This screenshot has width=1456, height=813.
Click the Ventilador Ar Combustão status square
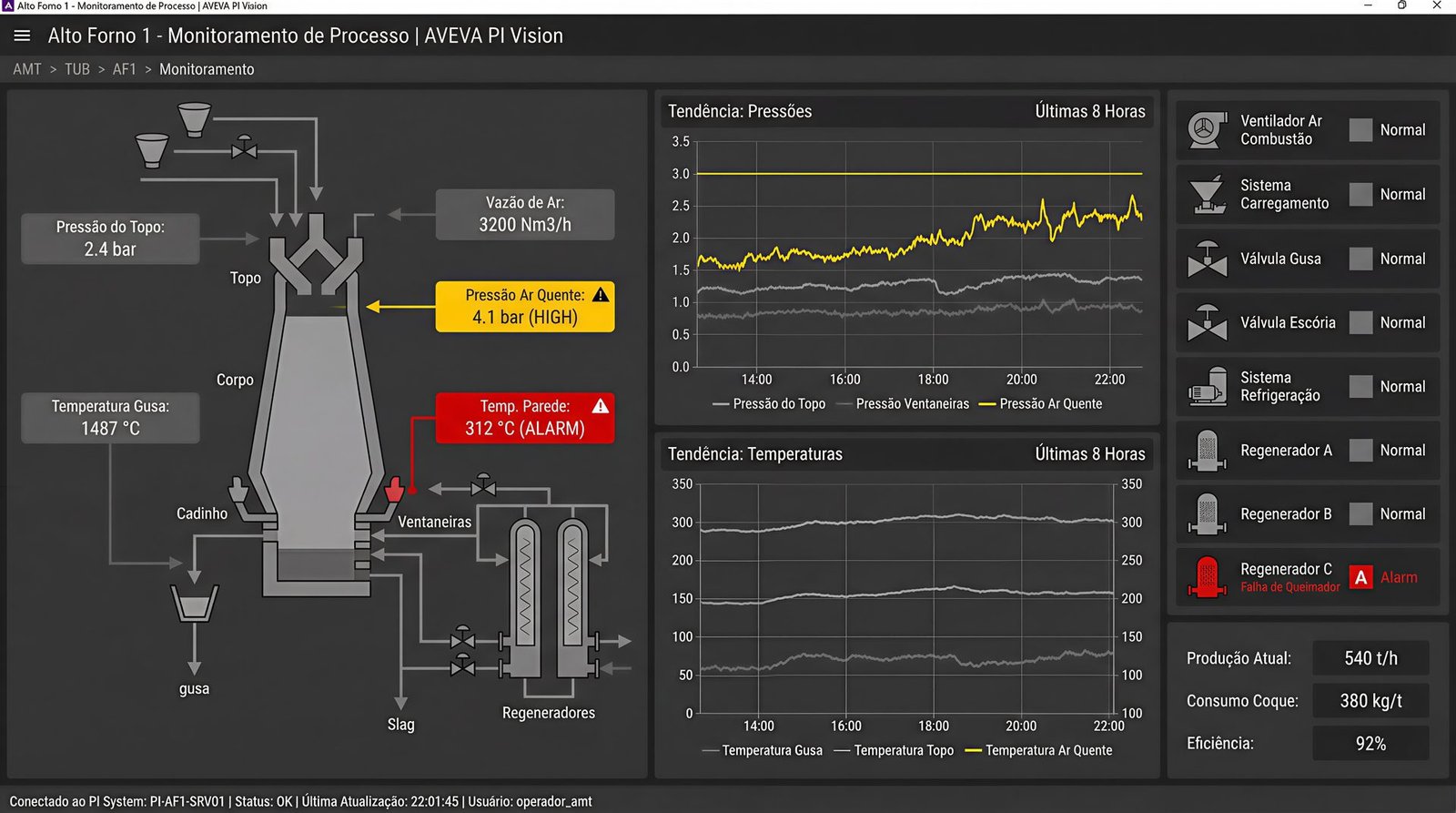[x=1360, y=130]
